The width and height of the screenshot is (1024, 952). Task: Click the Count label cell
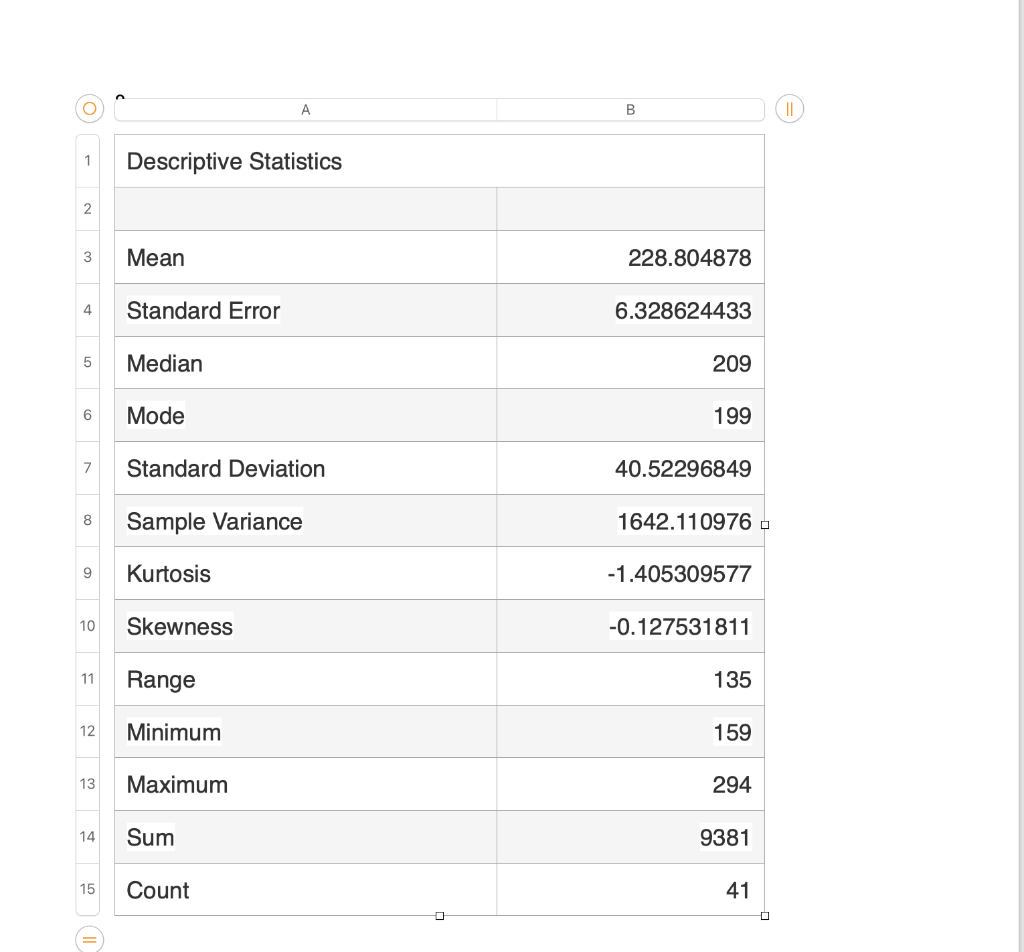(306, 890)
